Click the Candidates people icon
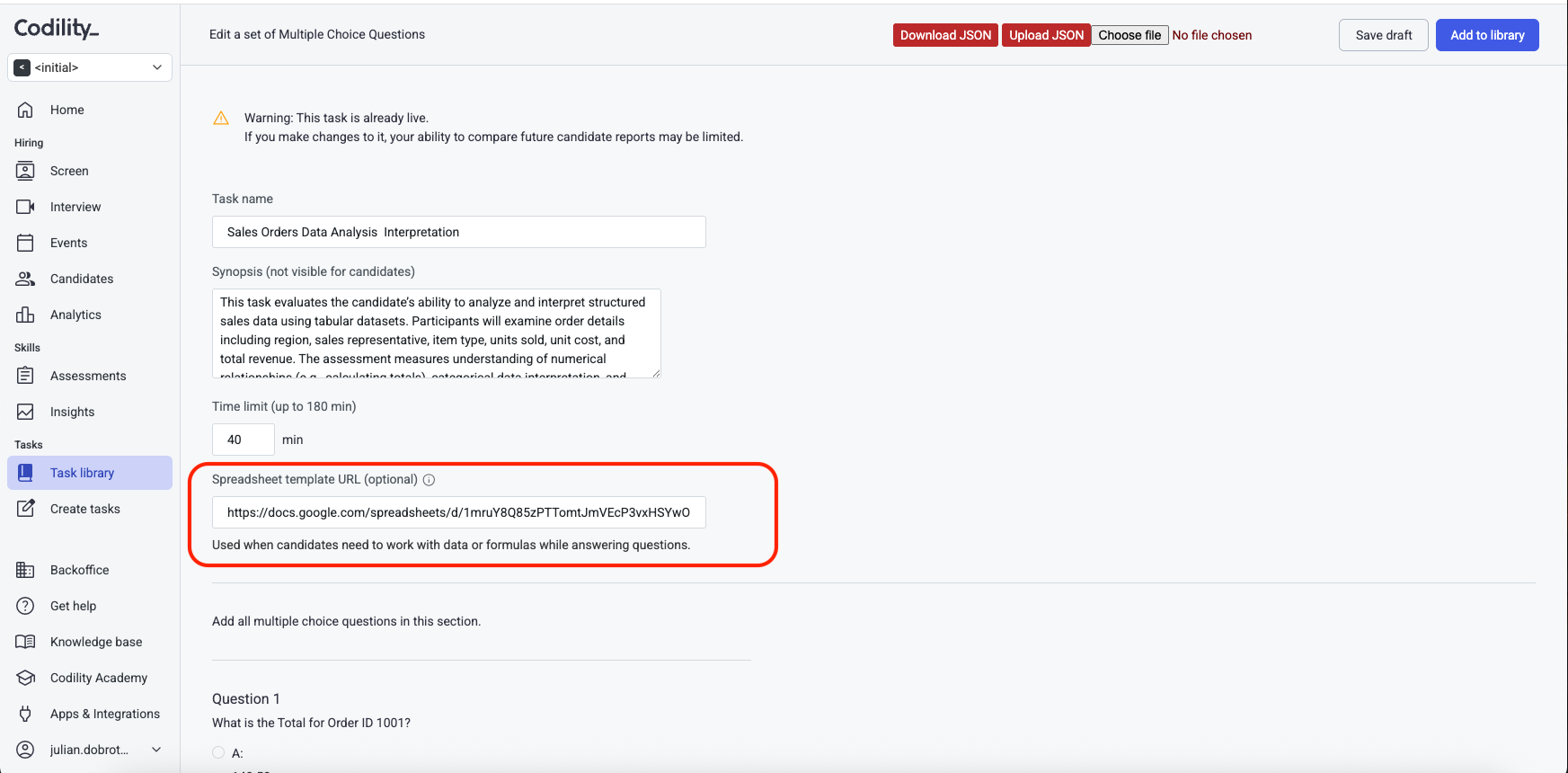1568x773 pixels. [25, 279]
